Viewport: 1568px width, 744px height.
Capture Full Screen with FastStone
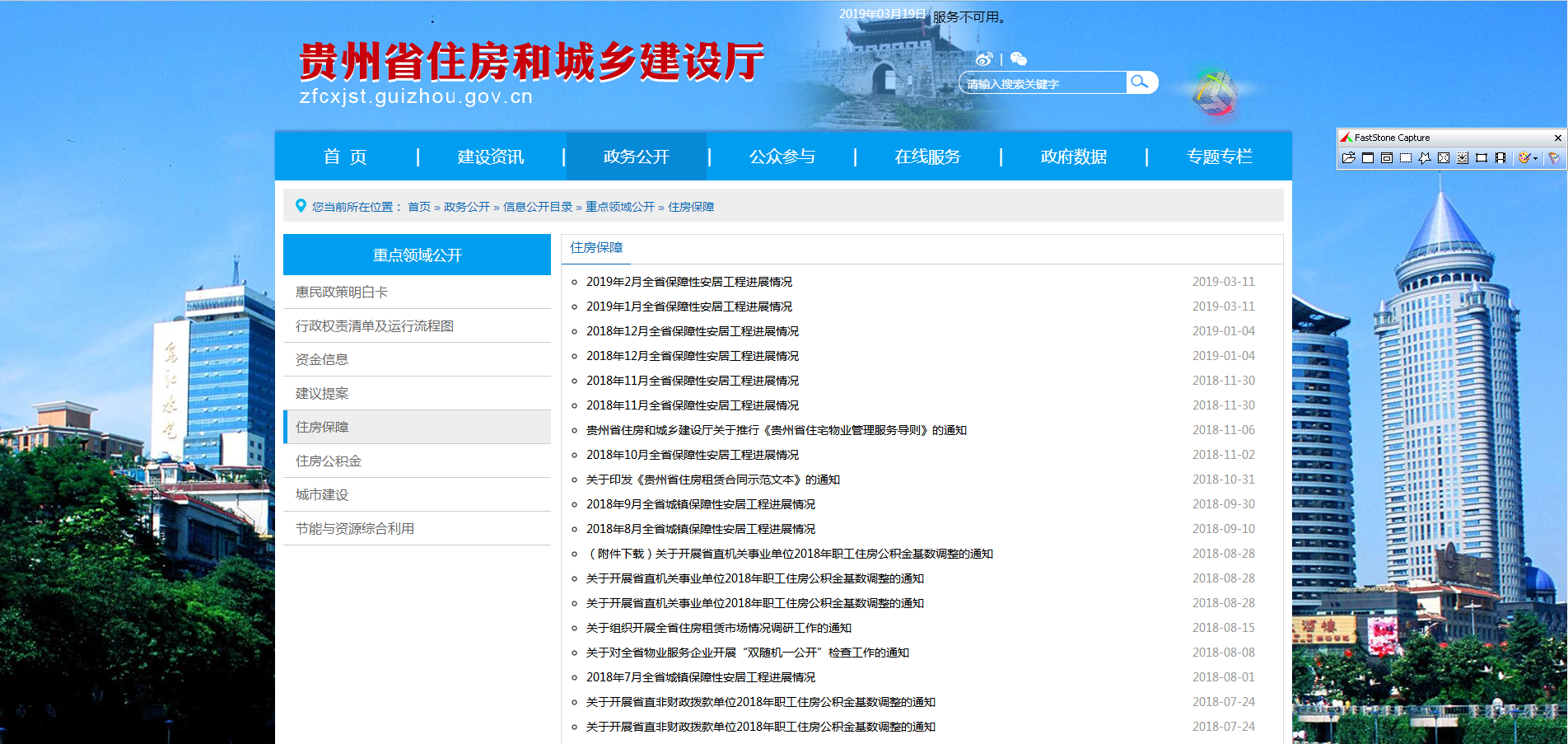(x=1444, y=158)
